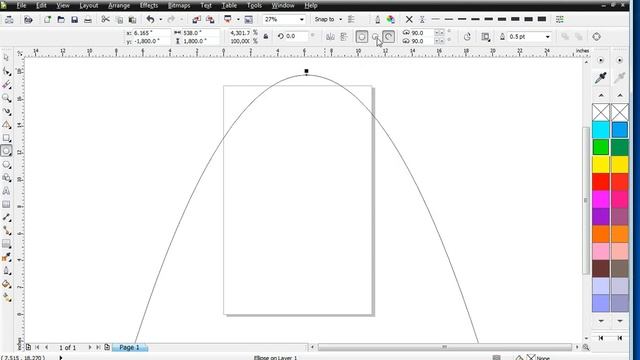Select the Fill bucket tool
Viewport: 640px width, 360px height.
coord(6,284)
